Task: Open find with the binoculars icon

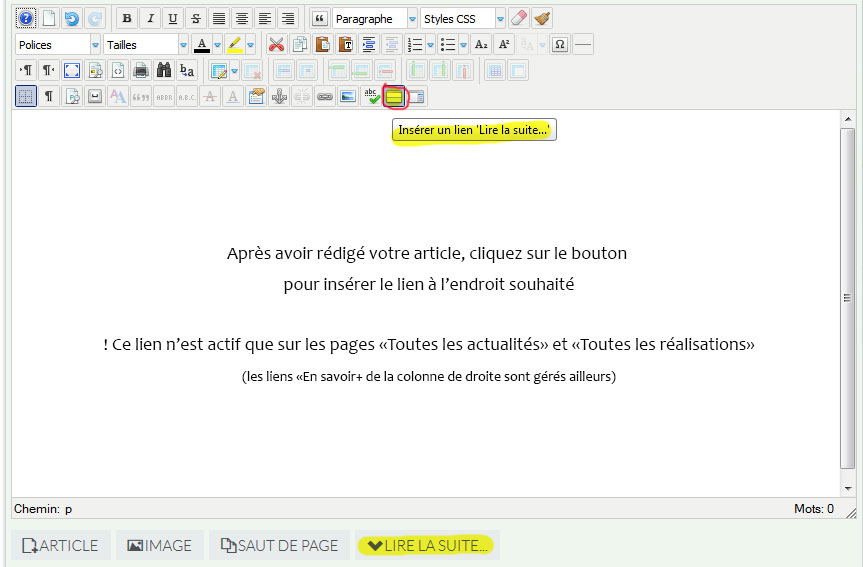Action: tap(163, 71)
